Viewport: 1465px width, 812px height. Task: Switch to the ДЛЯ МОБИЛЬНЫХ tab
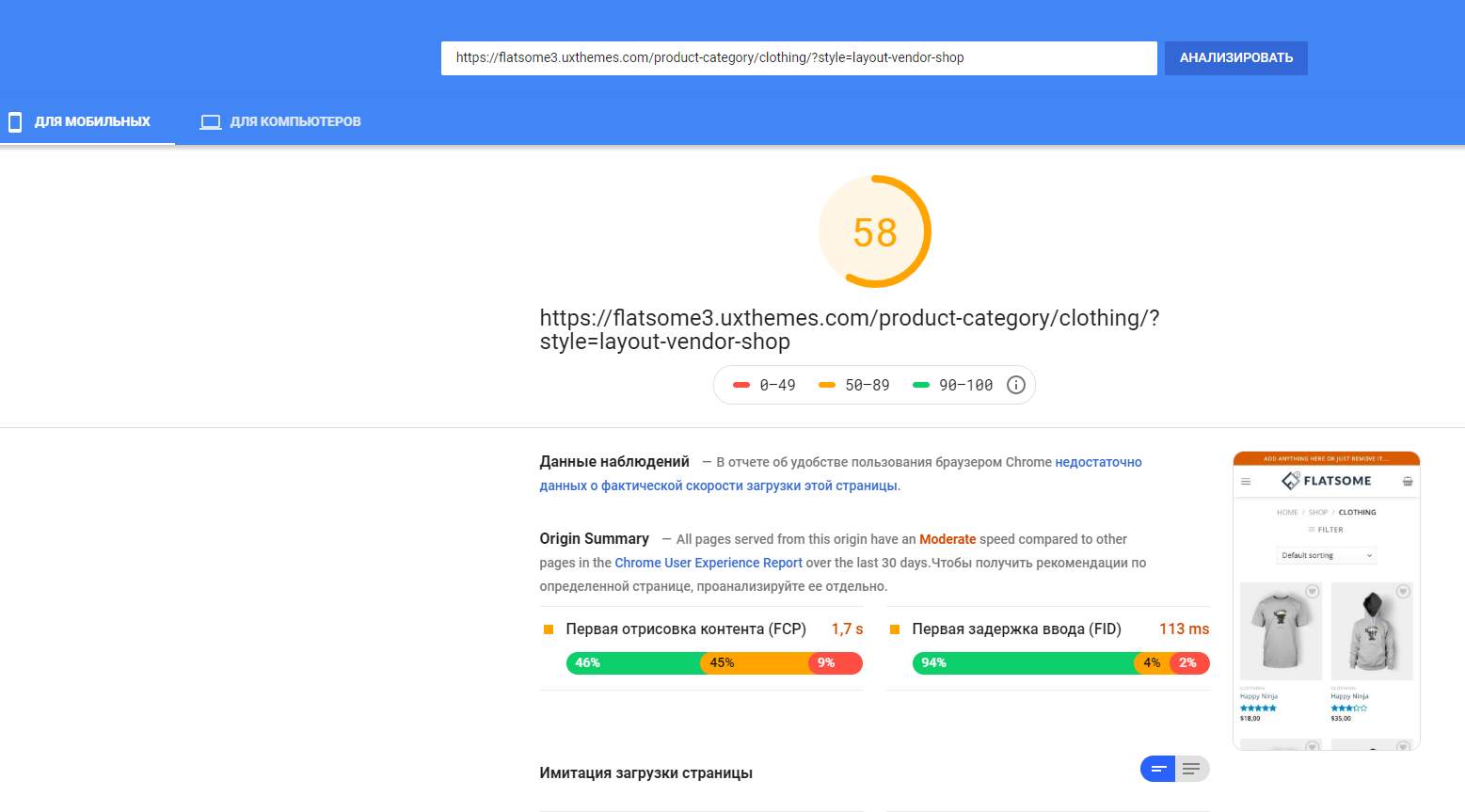[88, 121]
